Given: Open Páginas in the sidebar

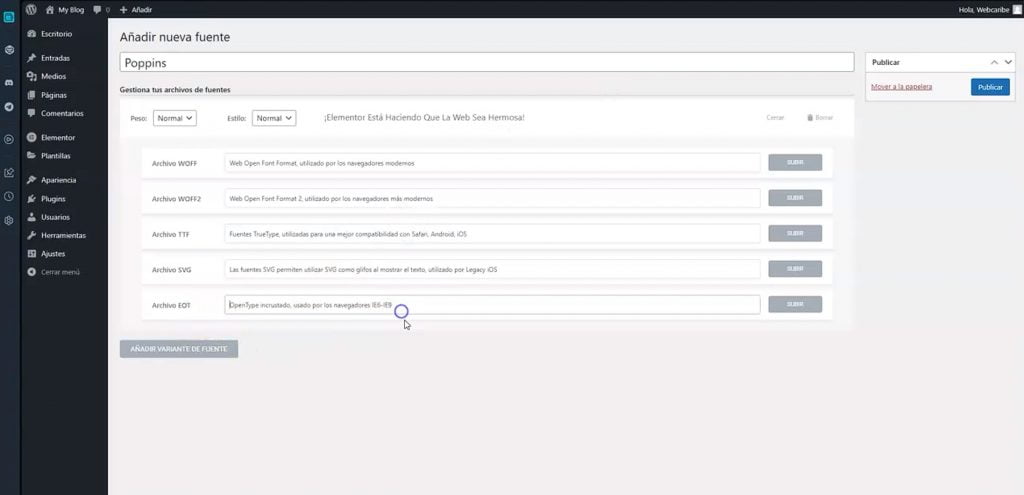Looking at the screenshot, I should [54, 95].
